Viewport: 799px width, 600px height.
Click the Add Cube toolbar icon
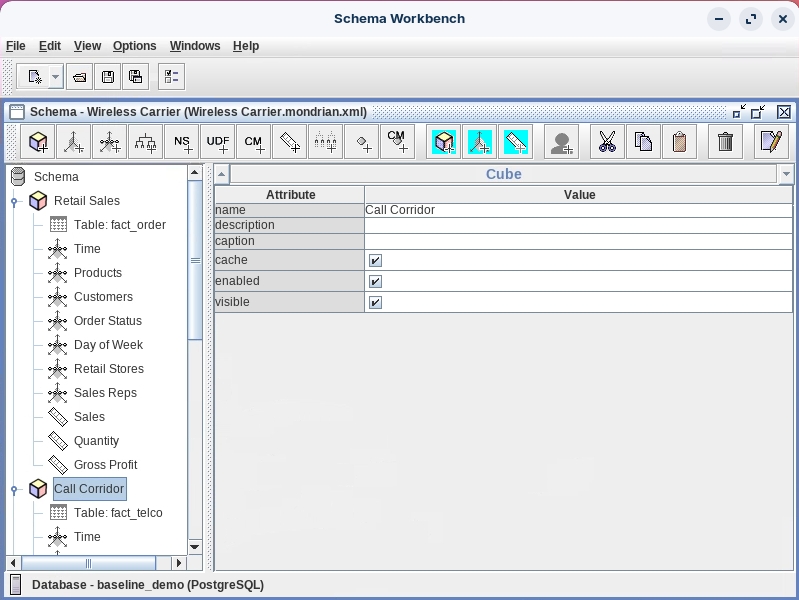pyautogui.click(x=38, y=142)
